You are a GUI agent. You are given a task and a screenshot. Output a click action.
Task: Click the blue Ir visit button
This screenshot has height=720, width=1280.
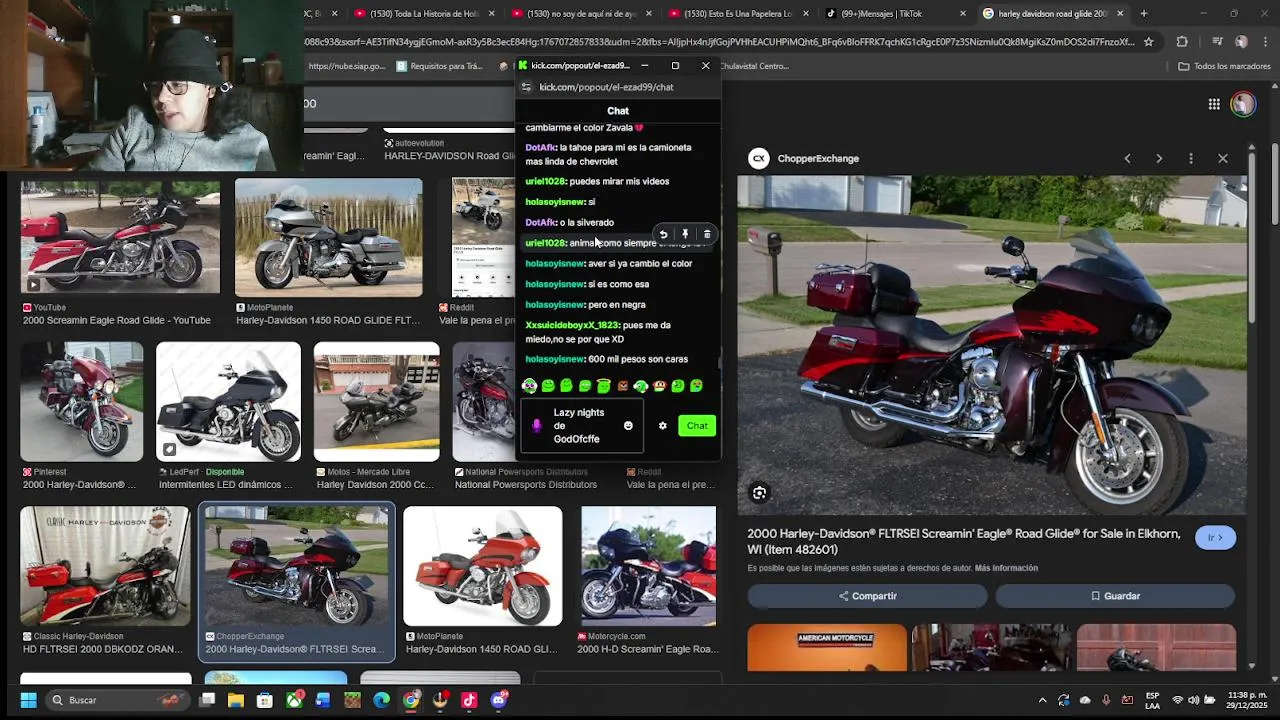1215,537
